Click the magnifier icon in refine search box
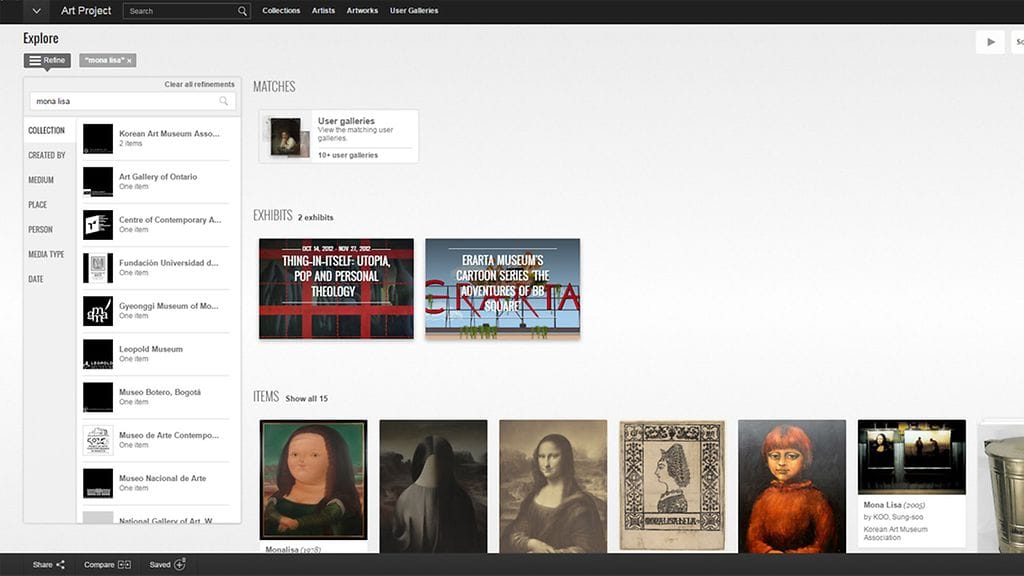 (x=224, y=101)
